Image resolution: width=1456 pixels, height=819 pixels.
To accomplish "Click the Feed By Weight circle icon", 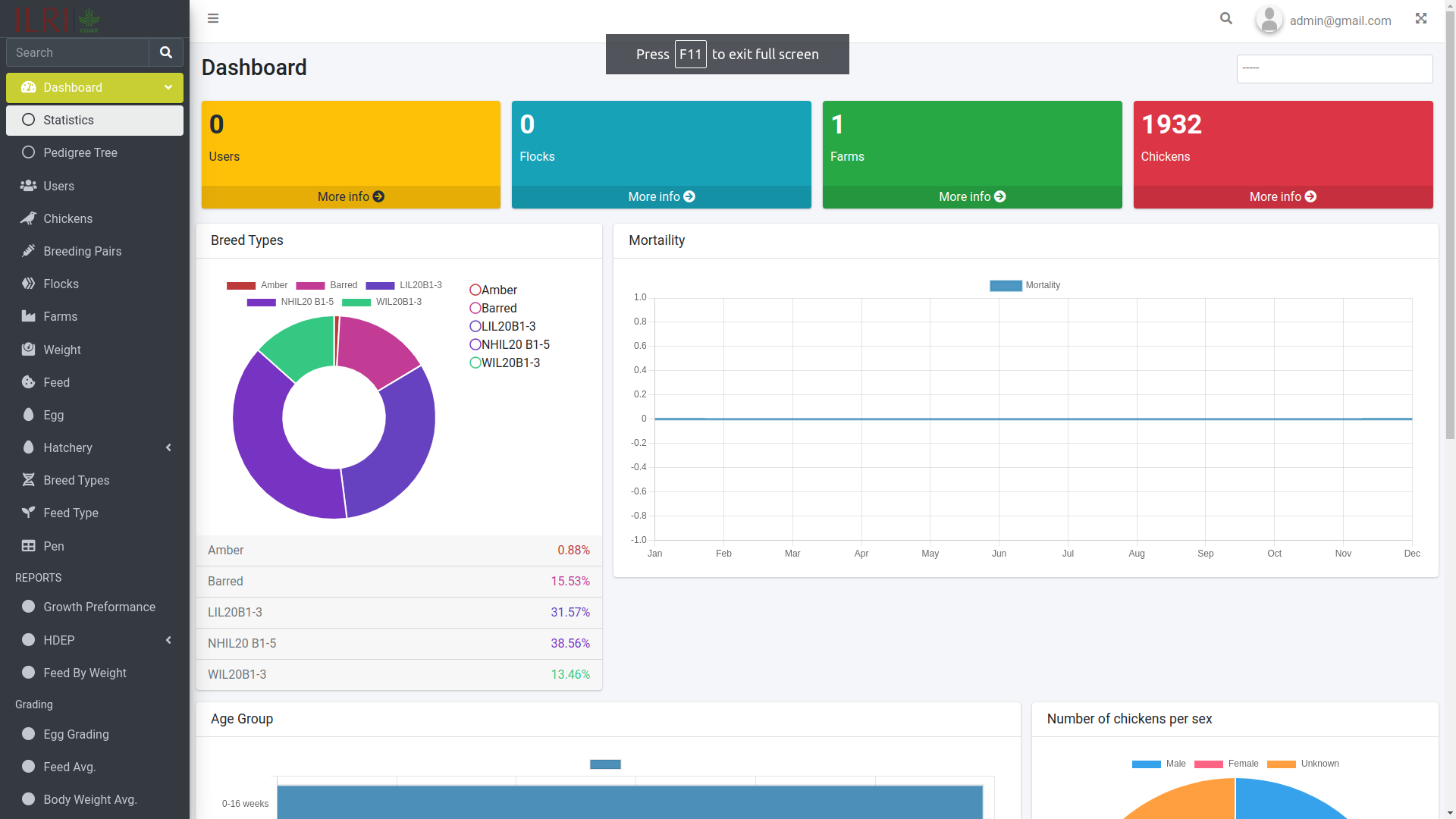I will coord(29,673).
